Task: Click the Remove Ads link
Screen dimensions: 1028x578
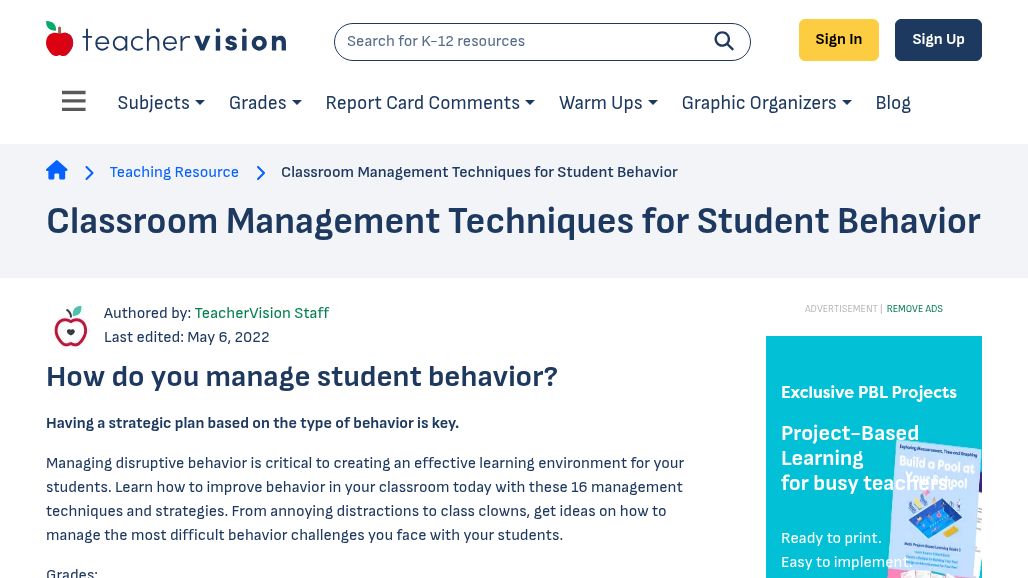Action: coord(914,309)
